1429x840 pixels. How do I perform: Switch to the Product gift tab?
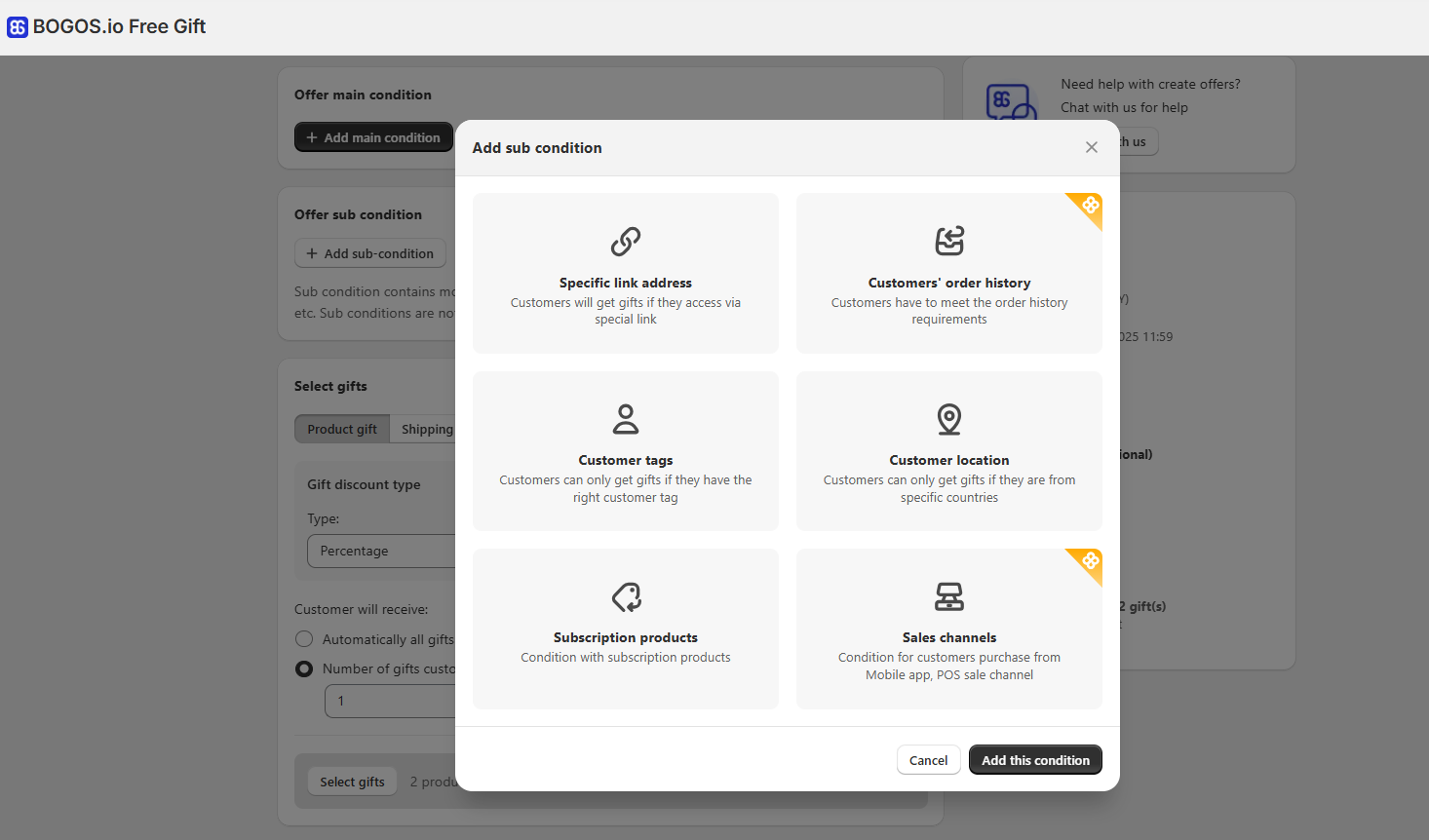pyautogui.click(x=342, y=429)
